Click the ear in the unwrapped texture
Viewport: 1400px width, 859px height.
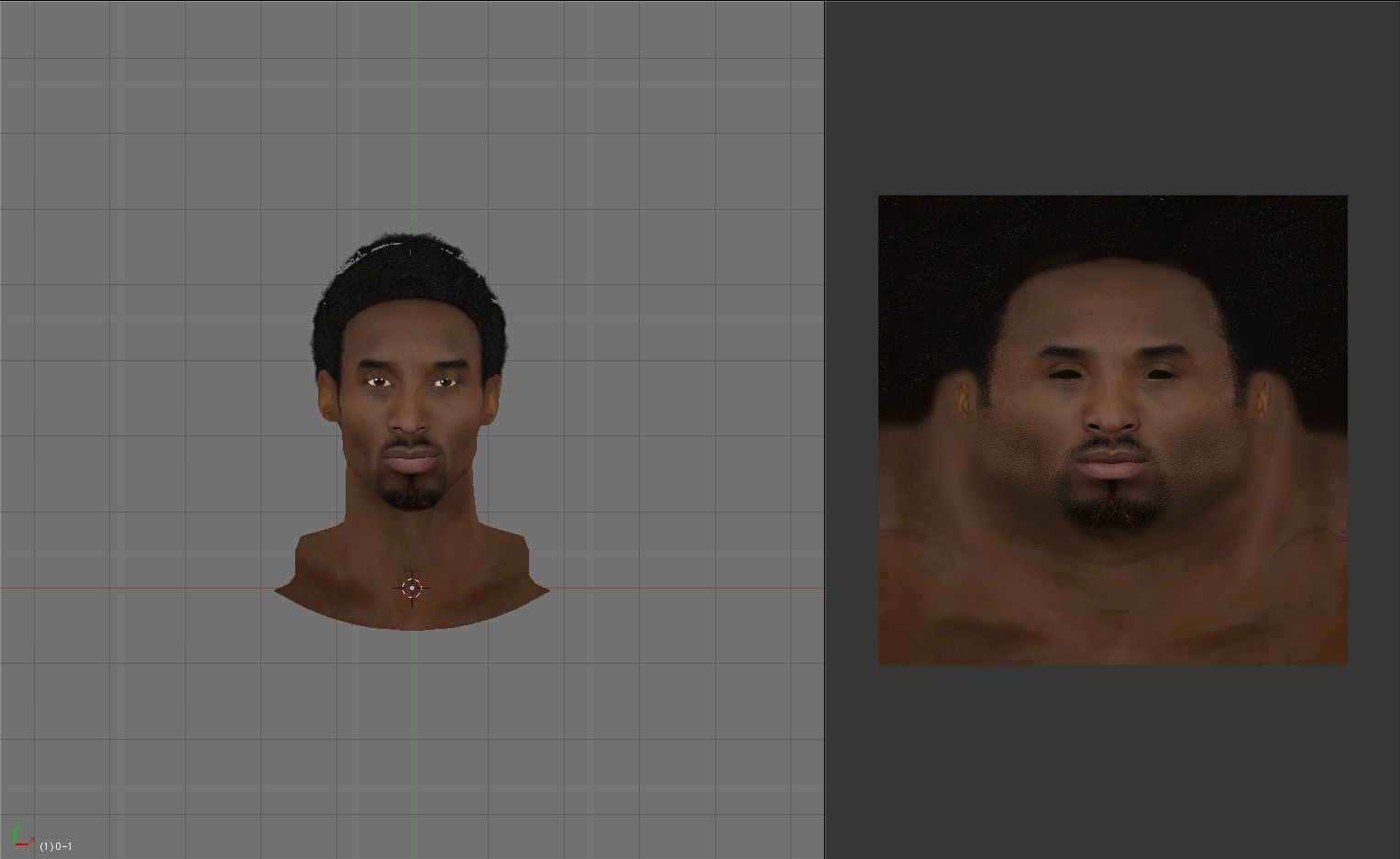(966, 401)
